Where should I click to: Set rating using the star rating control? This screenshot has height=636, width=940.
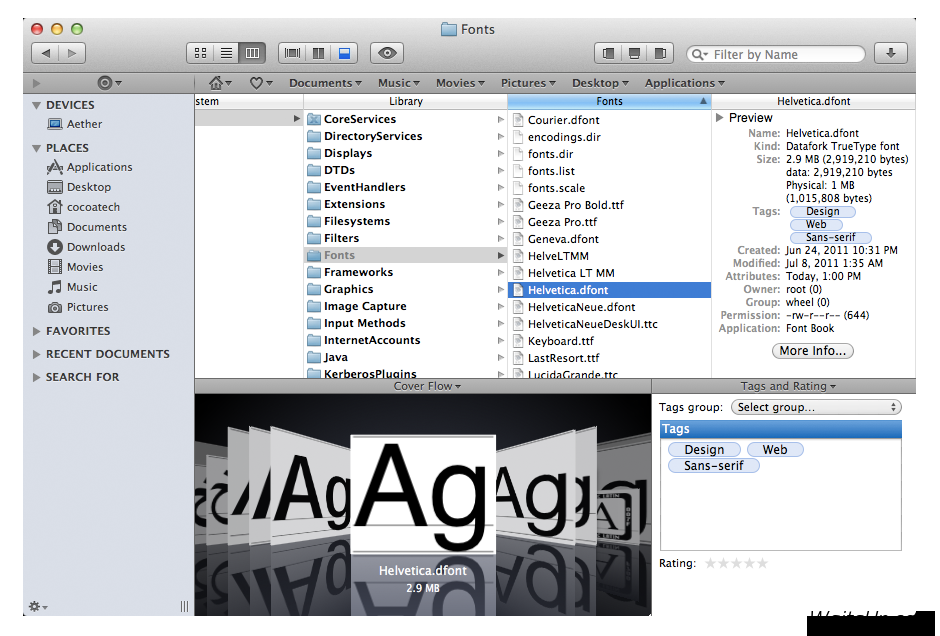tap(736, 564)
